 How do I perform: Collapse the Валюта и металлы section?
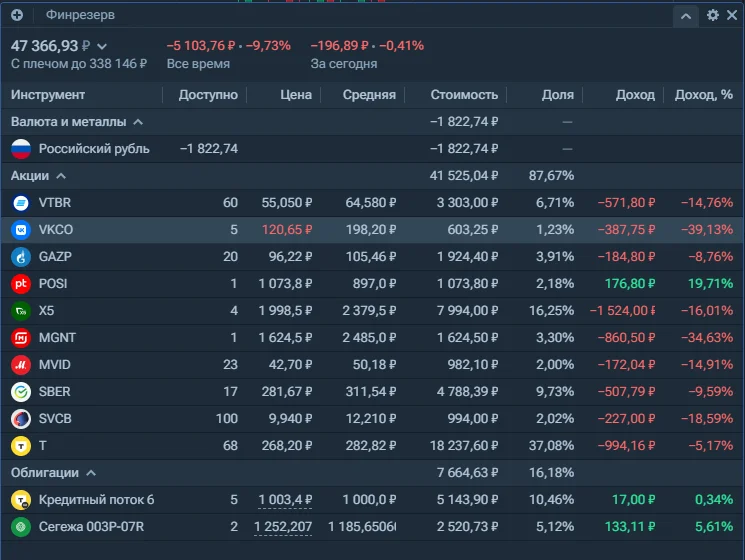[x=138, y=122]
